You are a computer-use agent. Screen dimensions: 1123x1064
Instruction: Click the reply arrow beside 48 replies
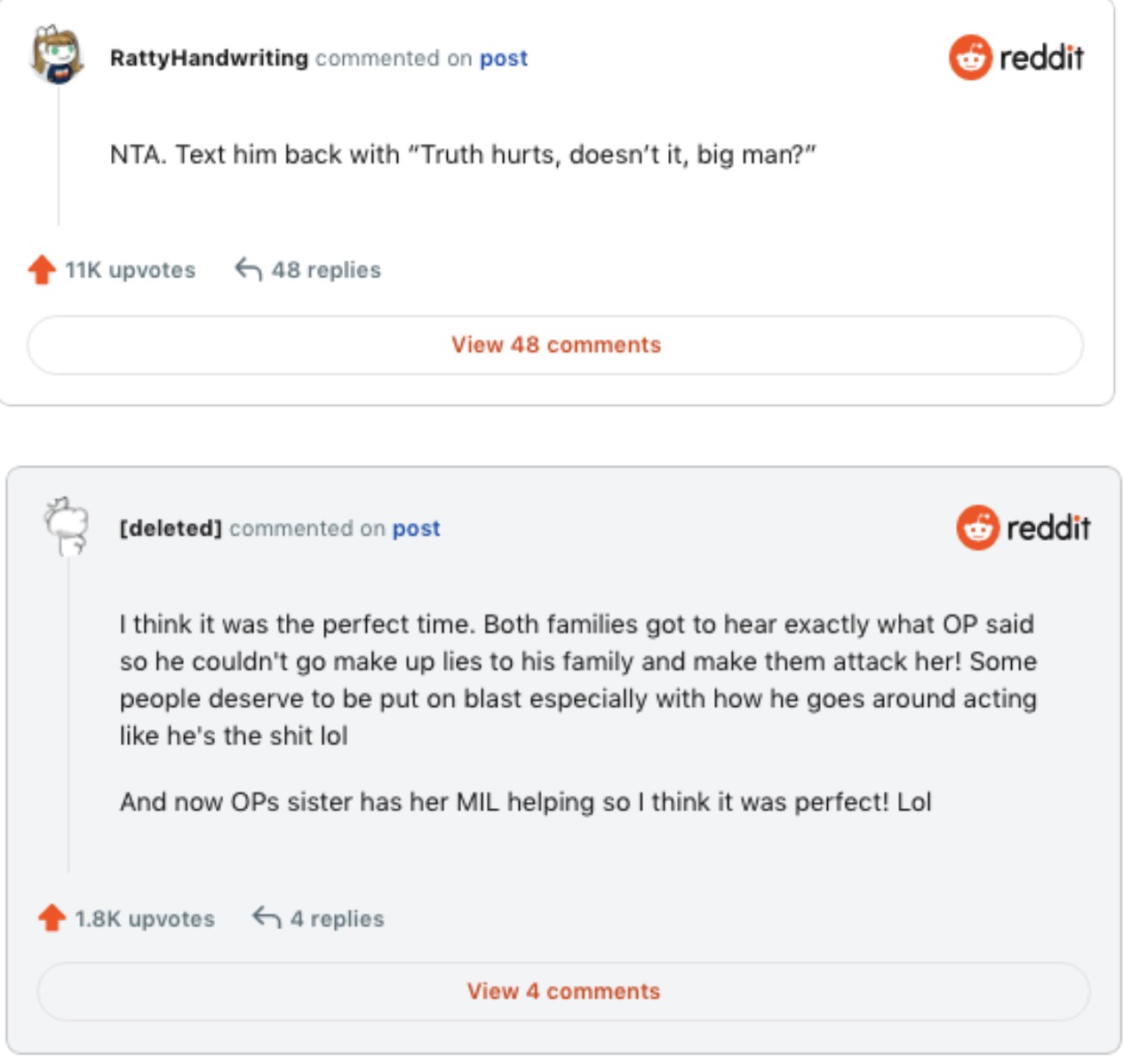(248, 269)
